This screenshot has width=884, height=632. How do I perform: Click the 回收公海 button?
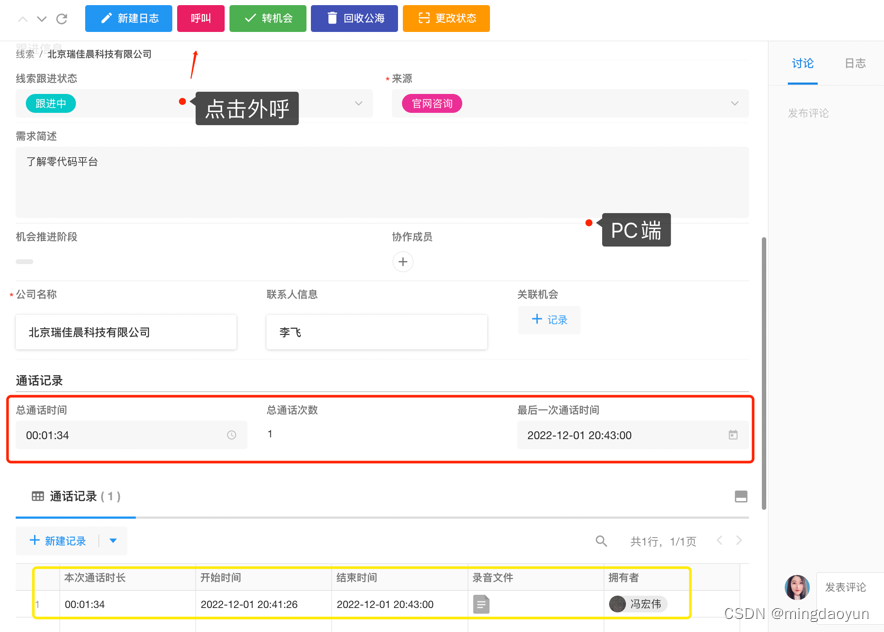pos(354,18)
